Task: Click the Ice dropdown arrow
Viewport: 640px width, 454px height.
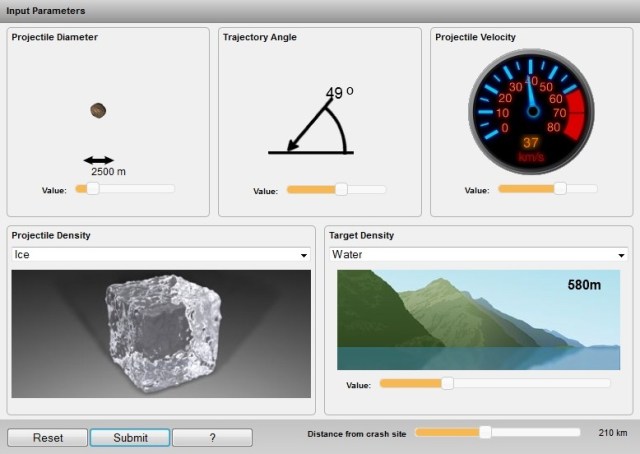Action: 303,256
